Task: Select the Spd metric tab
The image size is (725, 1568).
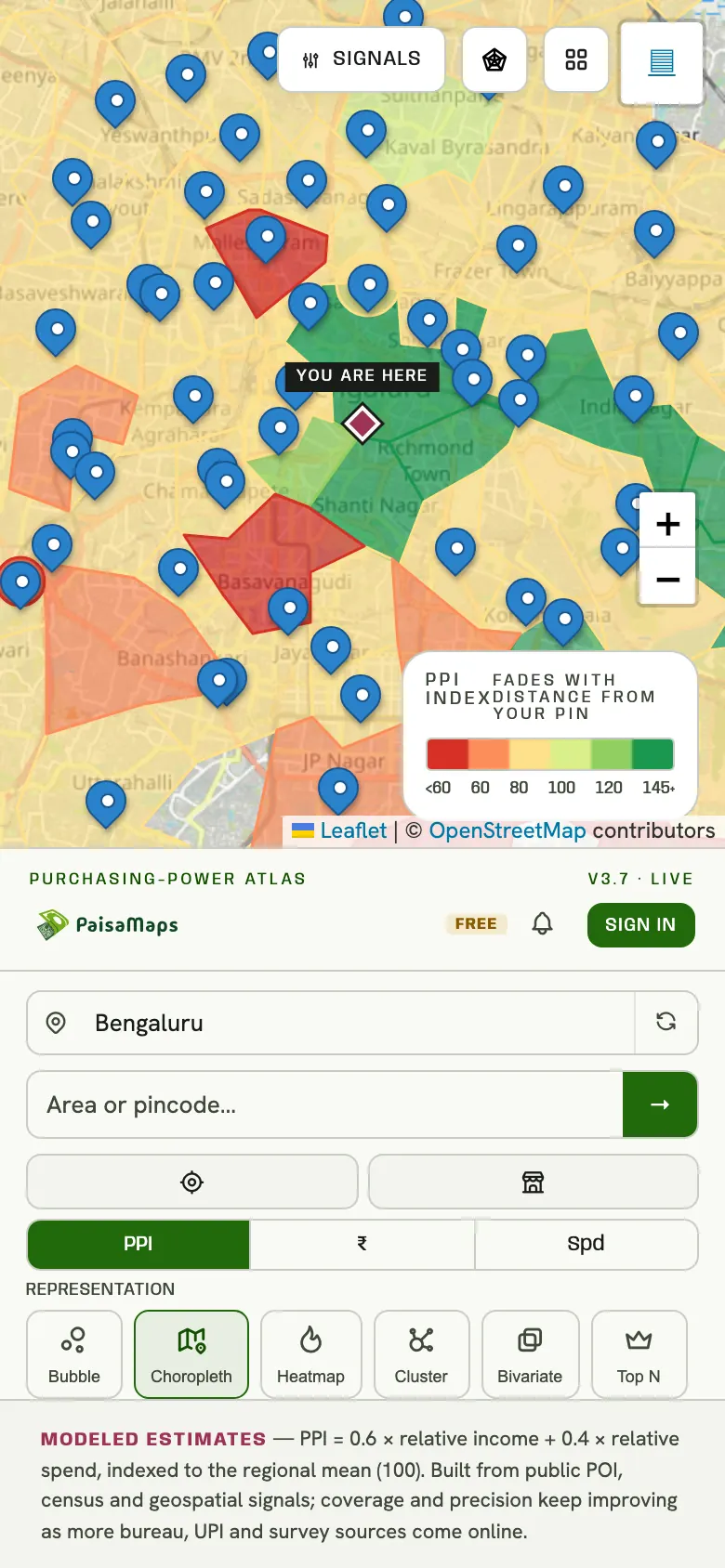Action: [587, 1244]
